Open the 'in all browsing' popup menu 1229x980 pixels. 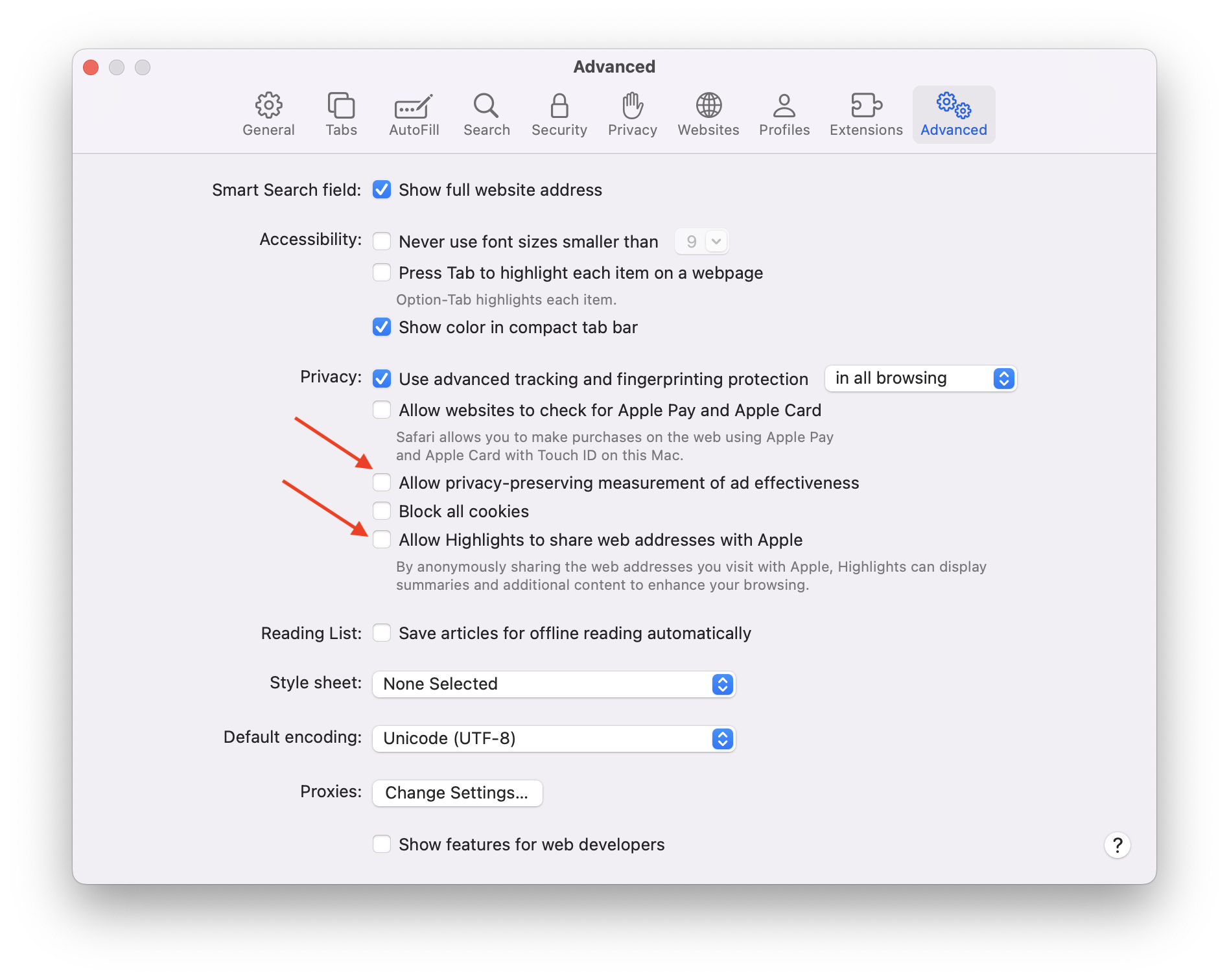pos(920,379)
